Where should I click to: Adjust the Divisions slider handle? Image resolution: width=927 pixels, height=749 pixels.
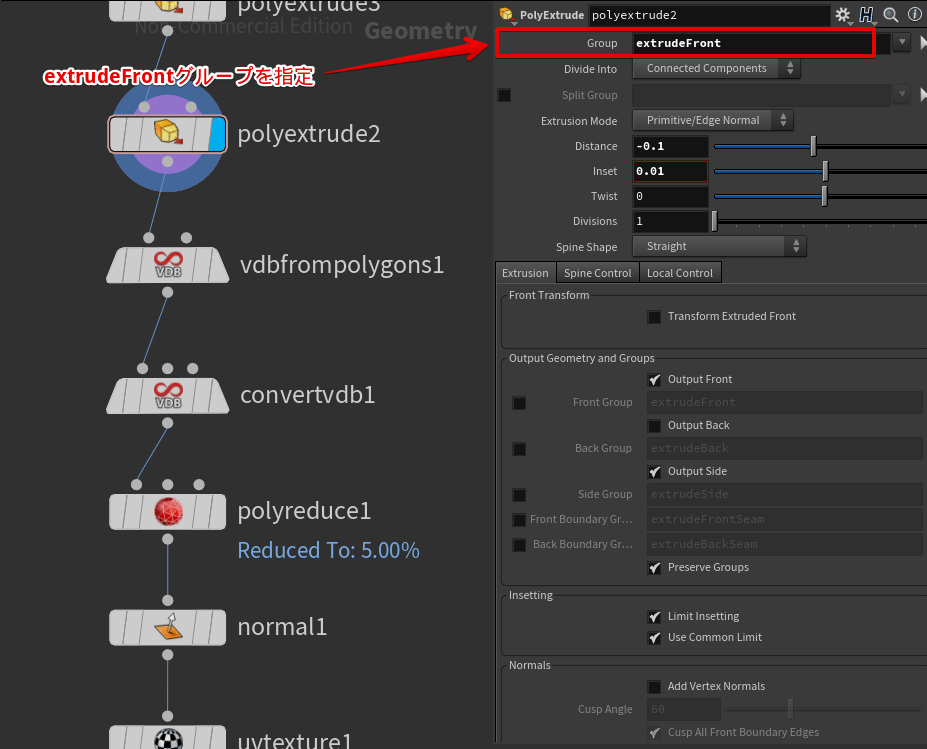click(715, 221)
